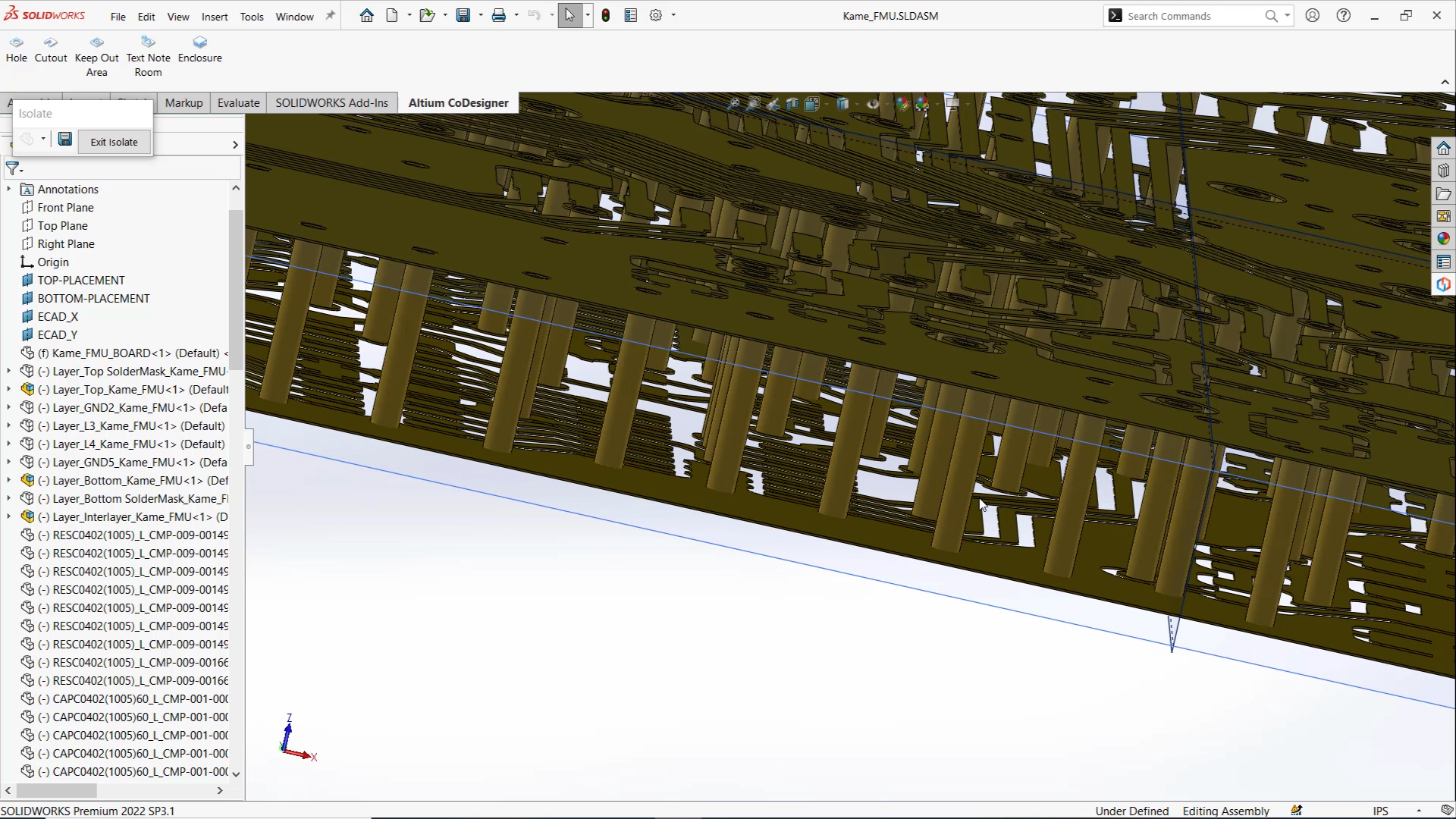Viewport: 1456px width, 819px height.
Task: Select the Cutout tool
Action: coord(51,43)
